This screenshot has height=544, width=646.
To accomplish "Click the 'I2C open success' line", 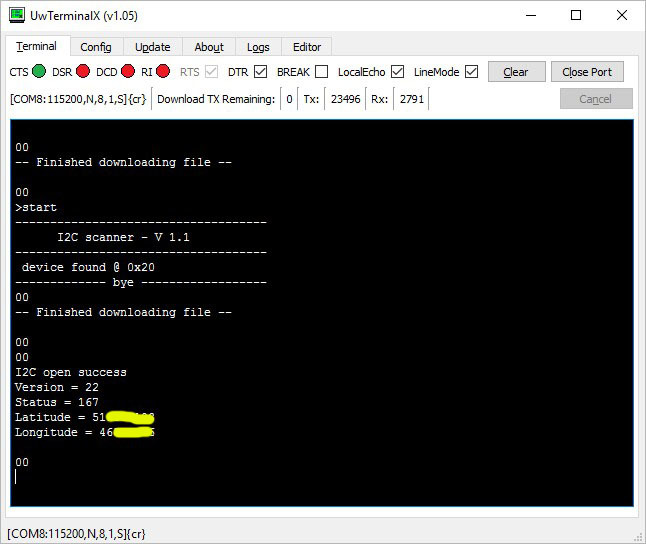I will coord(71,373).
